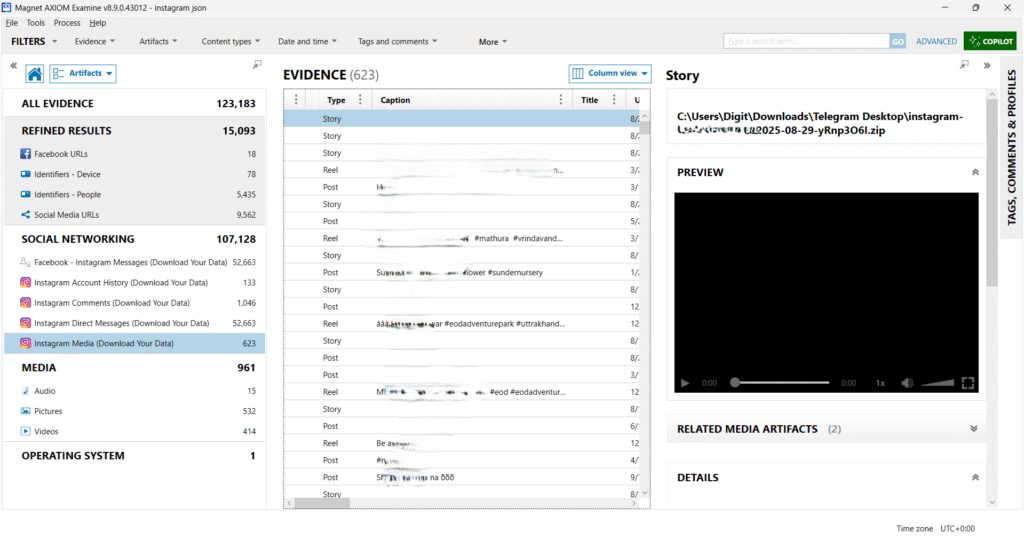Select the Media category header
1024x541 pixels.
(135, 368)
